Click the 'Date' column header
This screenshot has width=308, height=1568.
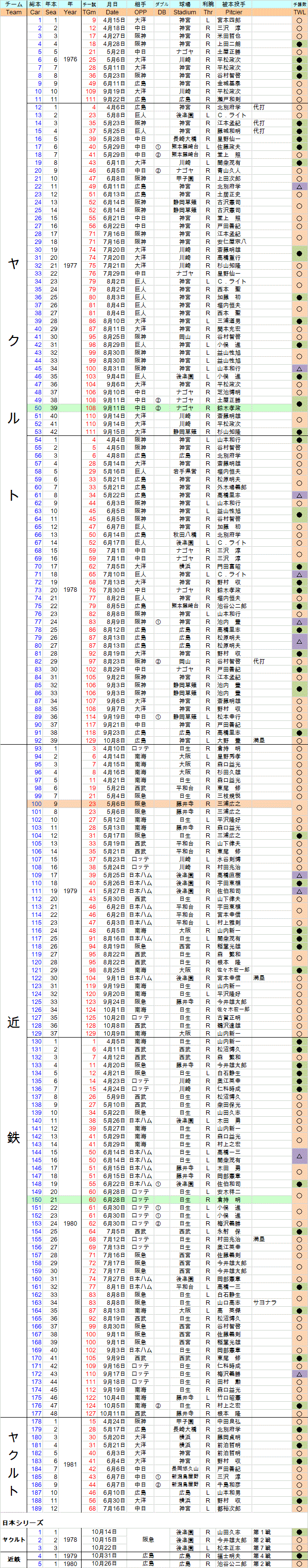coord(112,12)
